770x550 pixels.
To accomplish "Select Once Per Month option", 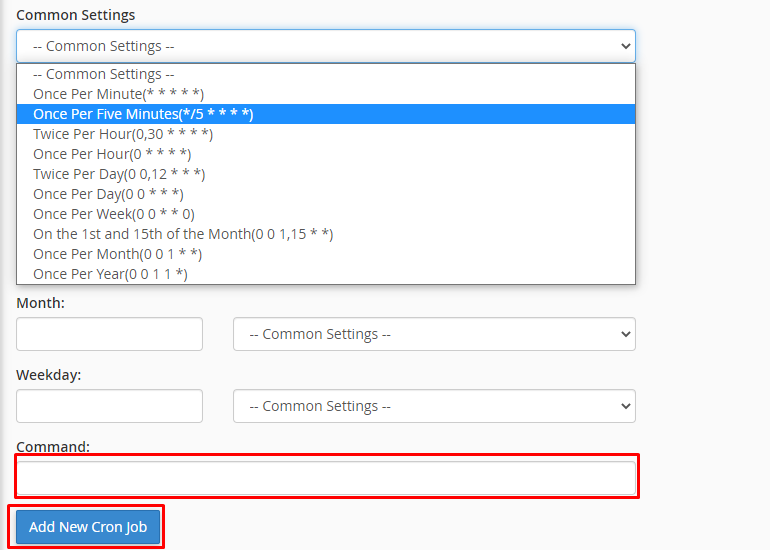I will 118,254.
